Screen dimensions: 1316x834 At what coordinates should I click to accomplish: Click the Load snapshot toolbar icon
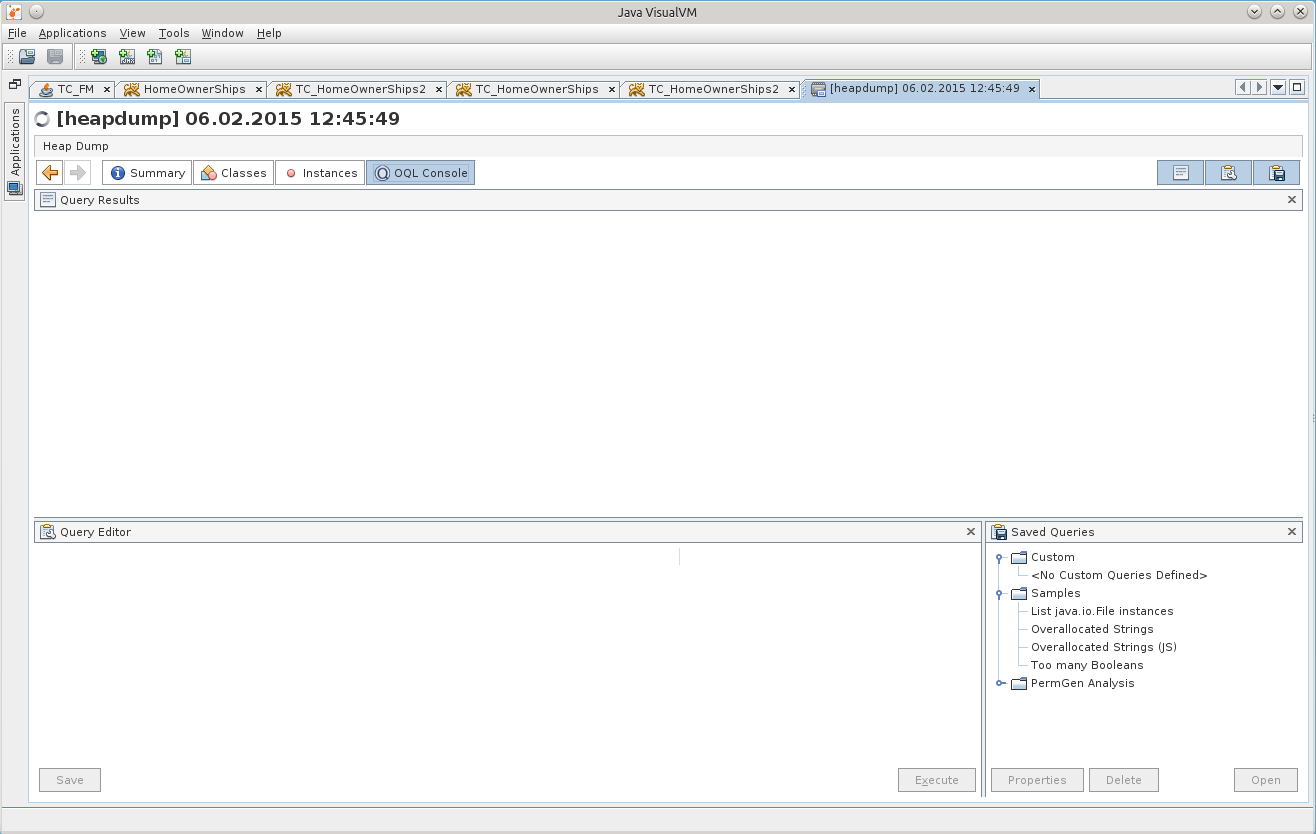(x=27, y=57)
